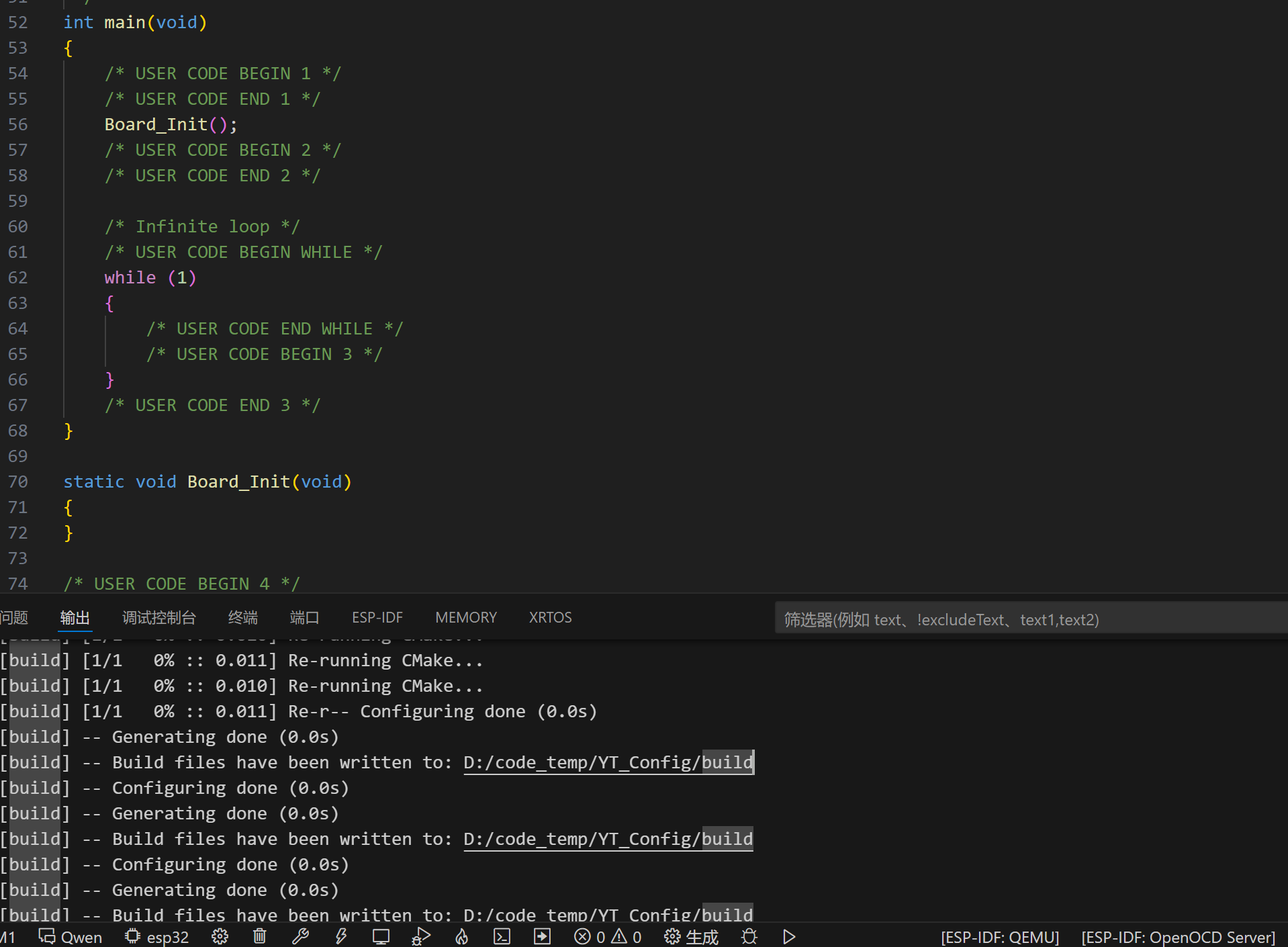Click '/* USER CODE END 3 */' comment
Screen dimensions: 1288x947
(x=212, y=405)
